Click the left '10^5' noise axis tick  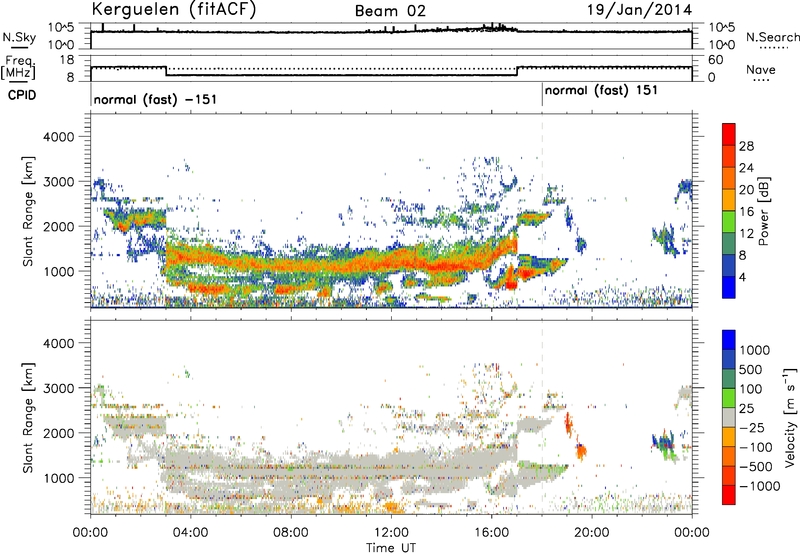point(61,27)
